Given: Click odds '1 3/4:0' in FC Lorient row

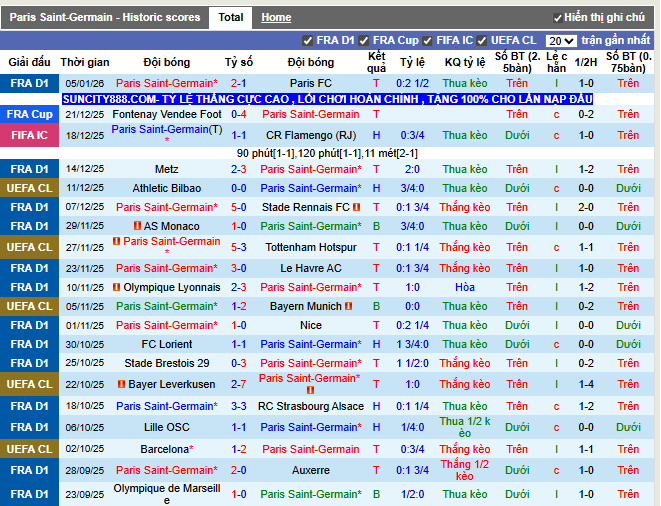Looking at the screenshot, I should (412, 344).
